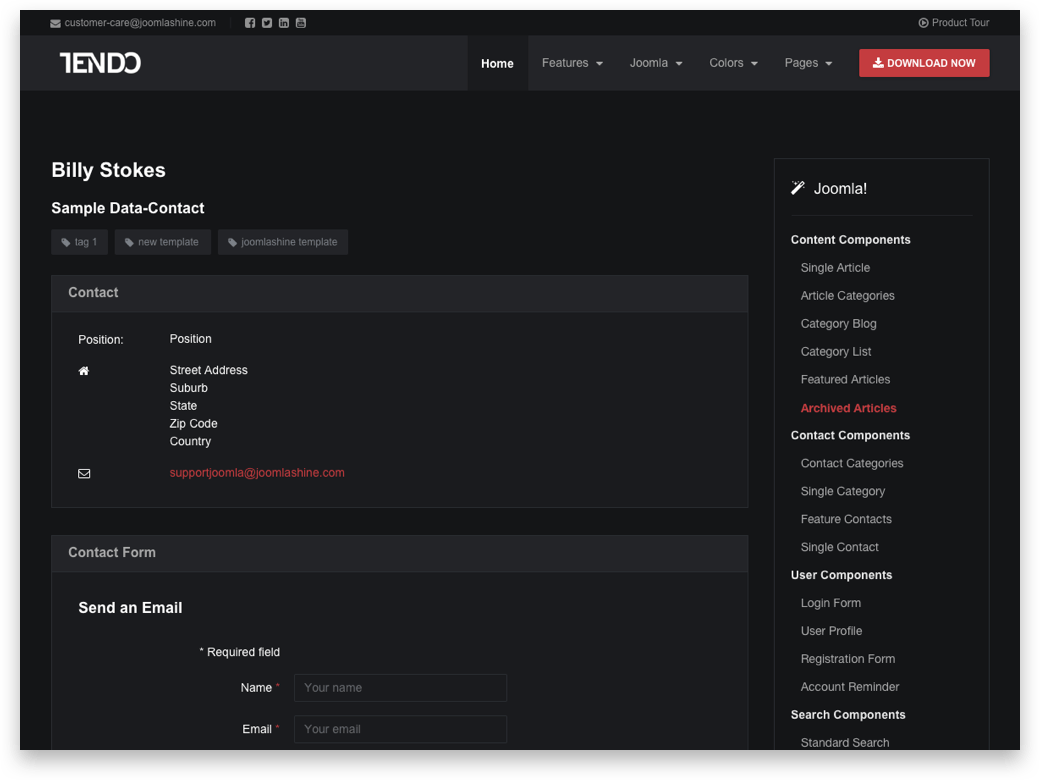The image size is (1040, 780).
Task: Click the 'Position:' label
Action: click(101, 340)
